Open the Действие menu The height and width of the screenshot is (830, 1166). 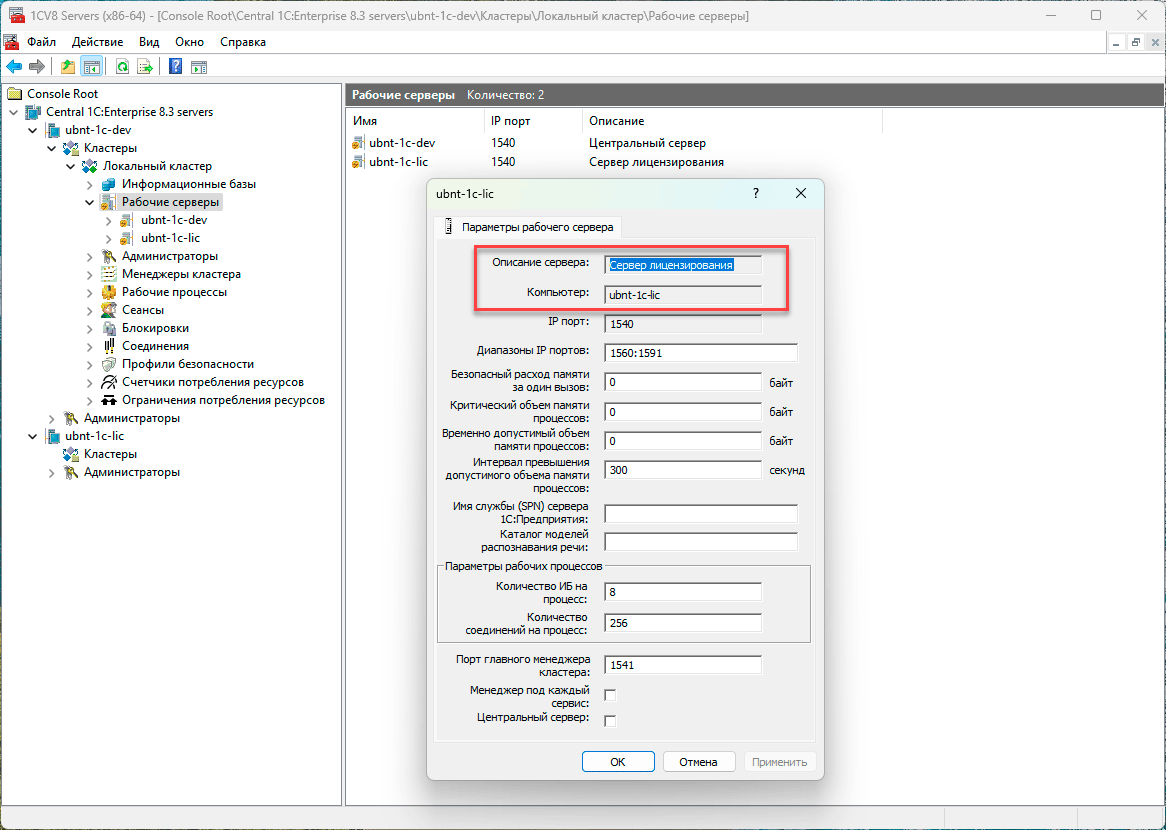pyautogui.click(x=97, y=42)
